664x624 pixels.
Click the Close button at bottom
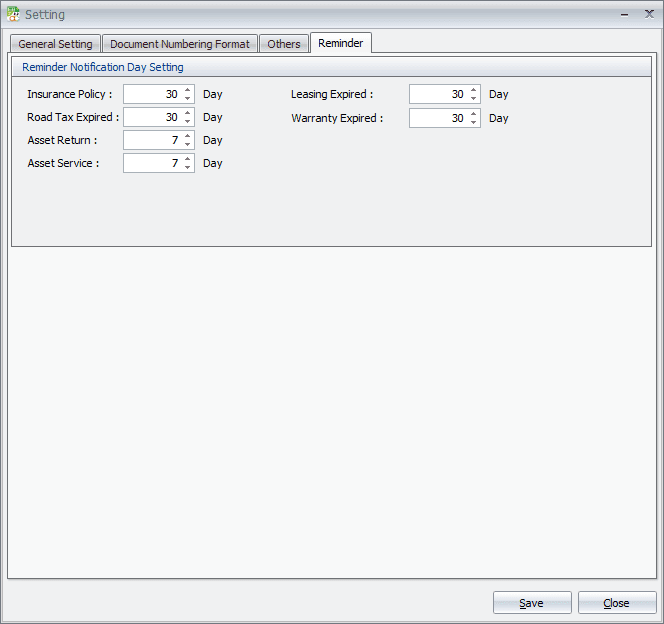[617, 603]
